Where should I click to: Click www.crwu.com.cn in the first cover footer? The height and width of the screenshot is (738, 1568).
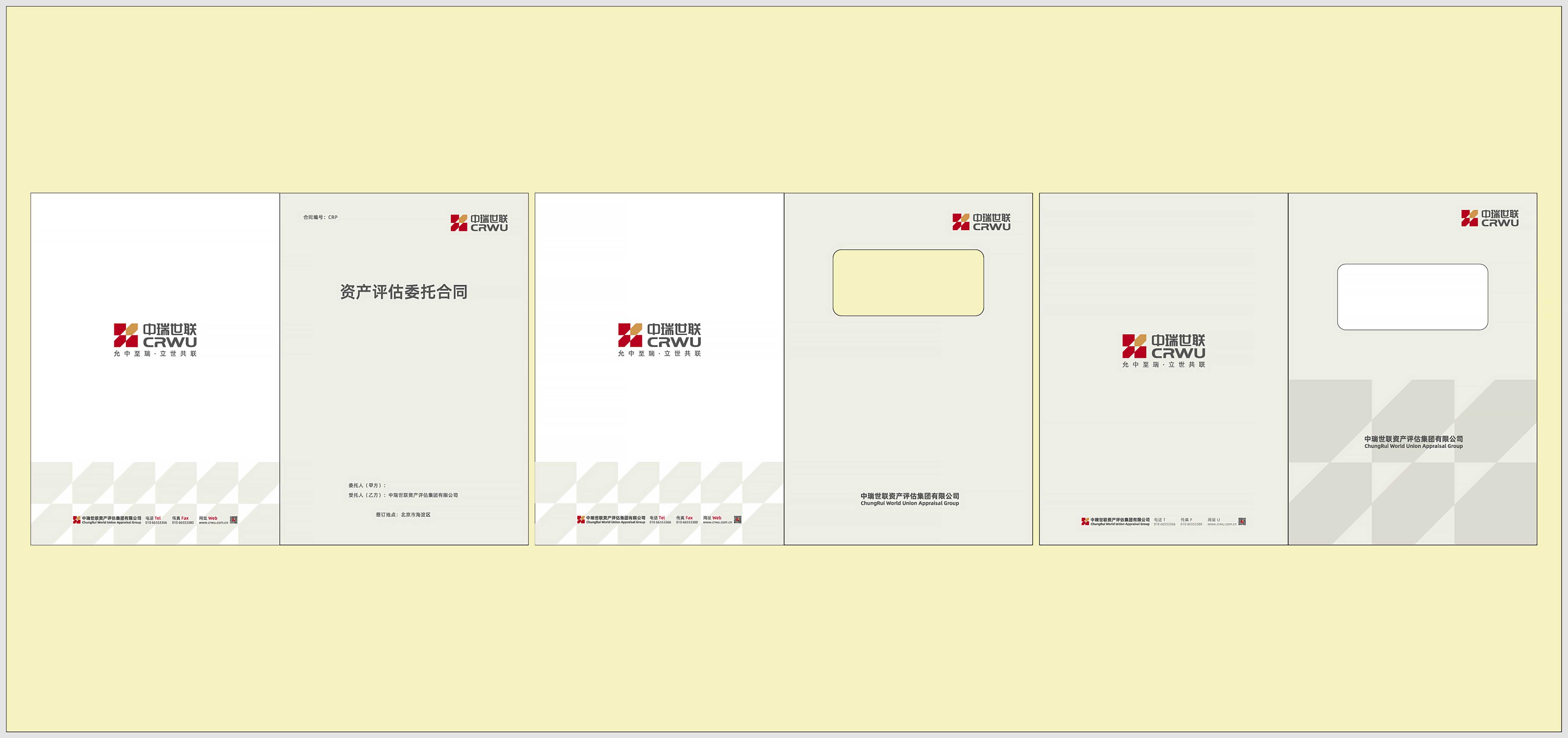pos(213,522)
